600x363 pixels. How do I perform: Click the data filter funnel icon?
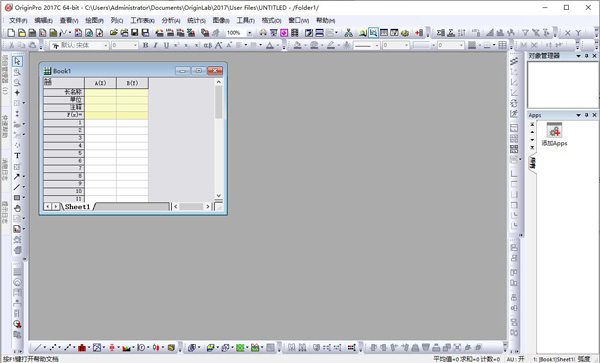[525, 33]
